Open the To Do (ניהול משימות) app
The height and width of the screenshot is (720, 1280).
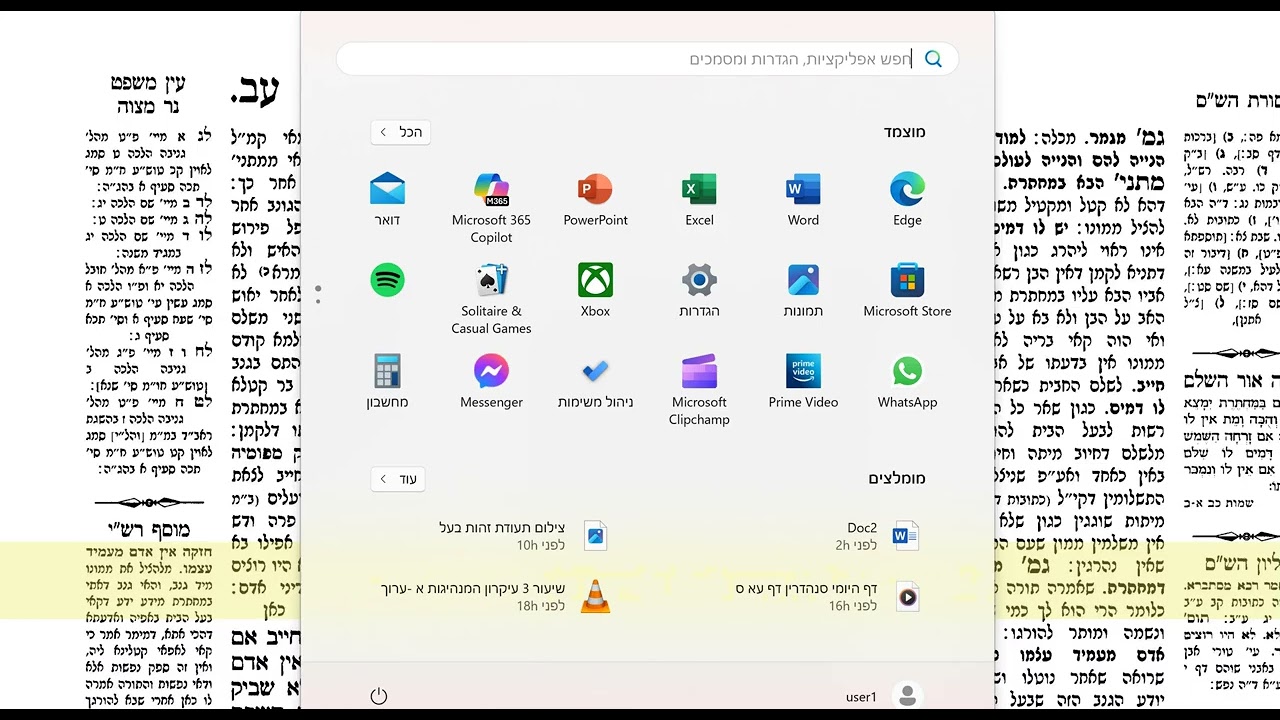[595, 382]
